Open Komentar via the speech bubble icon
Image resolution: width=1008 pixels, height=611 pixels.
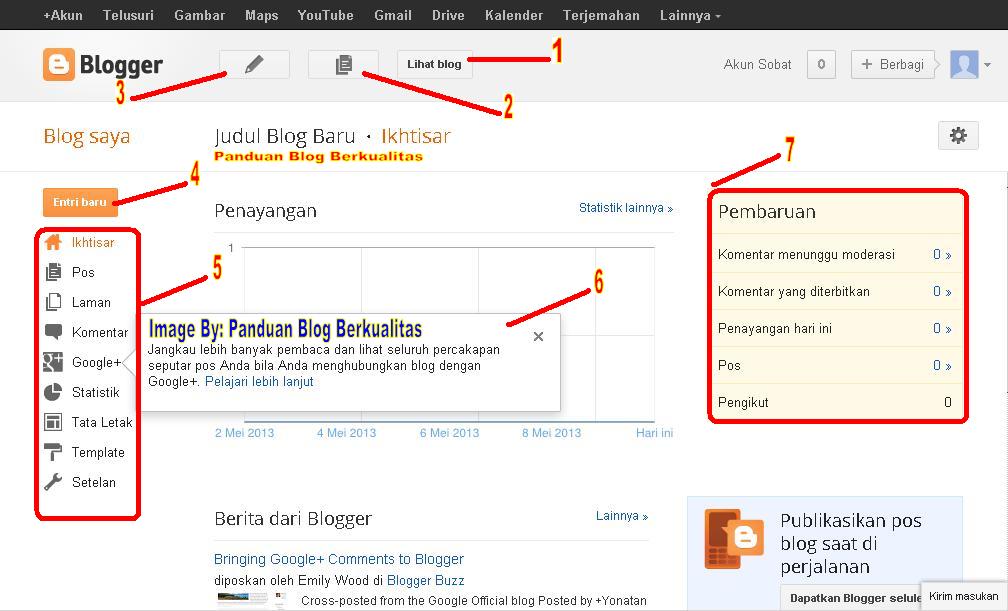54,332
